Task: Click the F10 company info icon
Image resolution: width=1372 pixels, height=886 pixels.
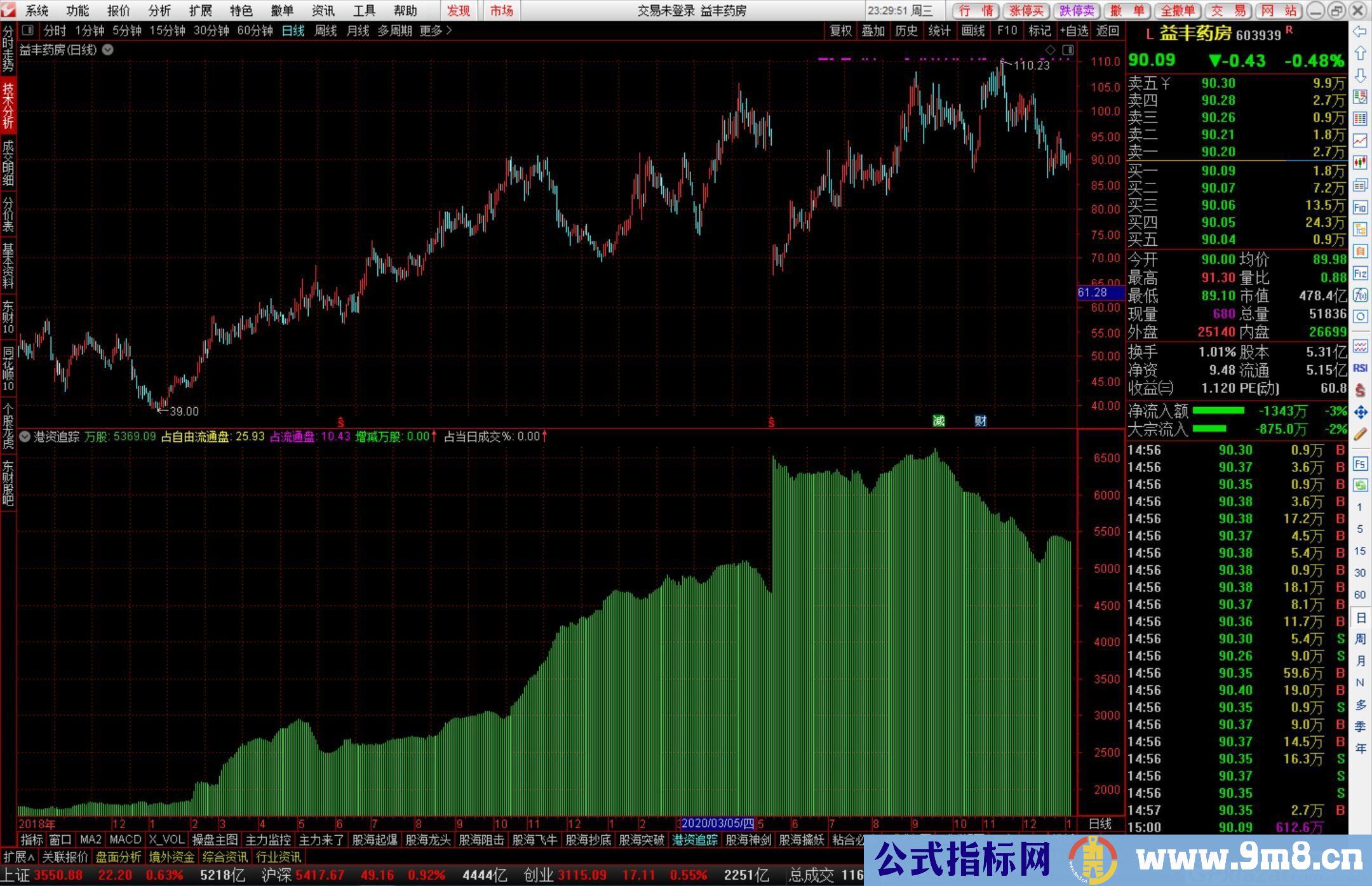Action: tap(1360, 207)
